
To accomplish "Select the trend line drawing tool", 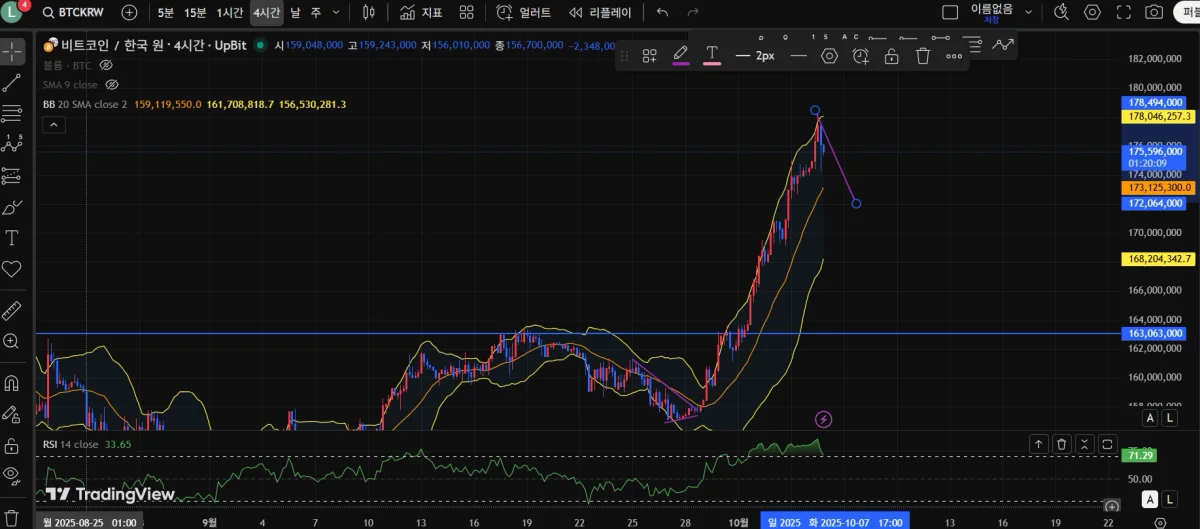I will [12, 82].
